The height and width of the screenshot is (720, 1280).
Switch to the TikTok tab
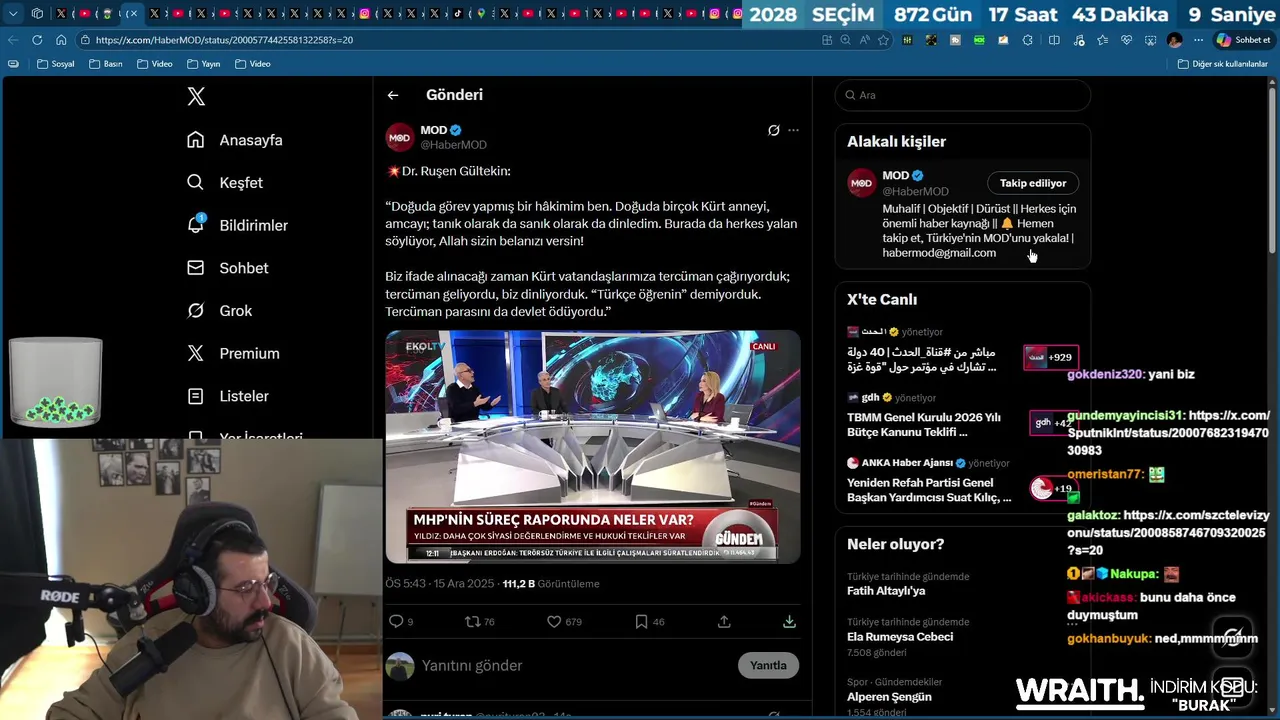pos(458,14)
